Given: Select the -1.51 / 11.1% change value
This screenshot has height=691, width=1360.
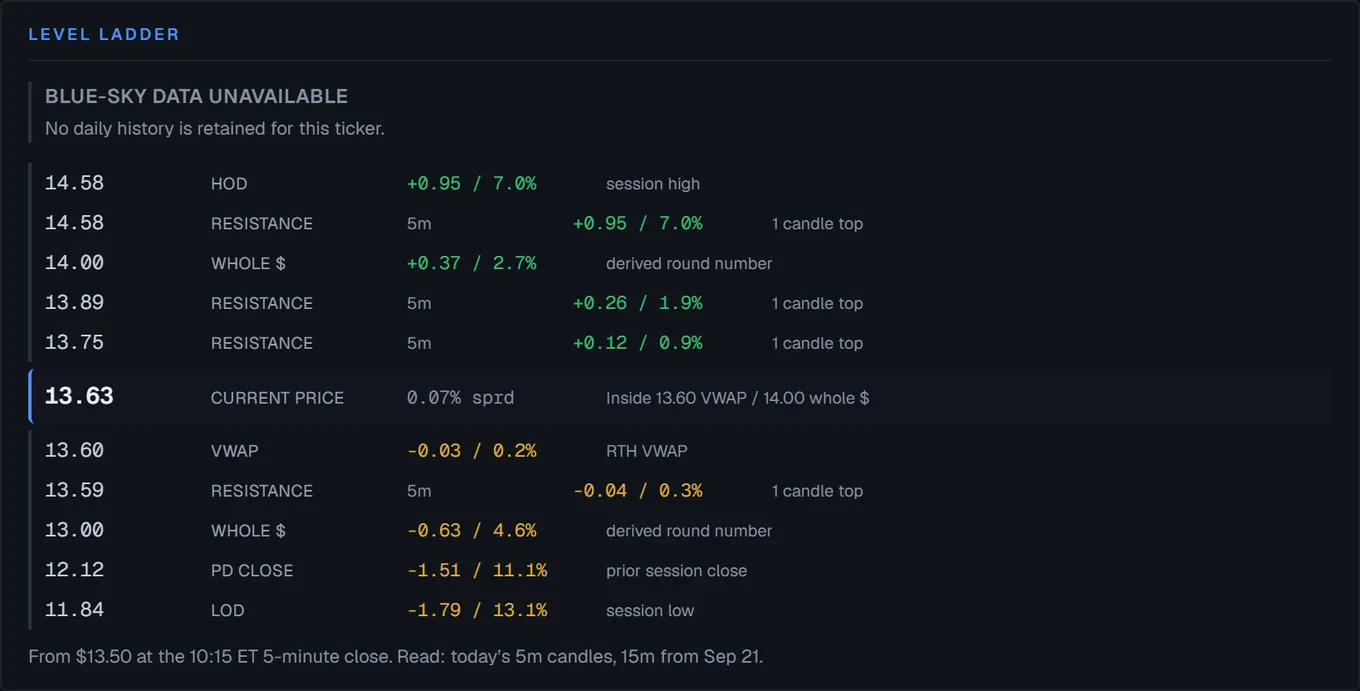Looking at the screenshot, I should pos(477,572).
